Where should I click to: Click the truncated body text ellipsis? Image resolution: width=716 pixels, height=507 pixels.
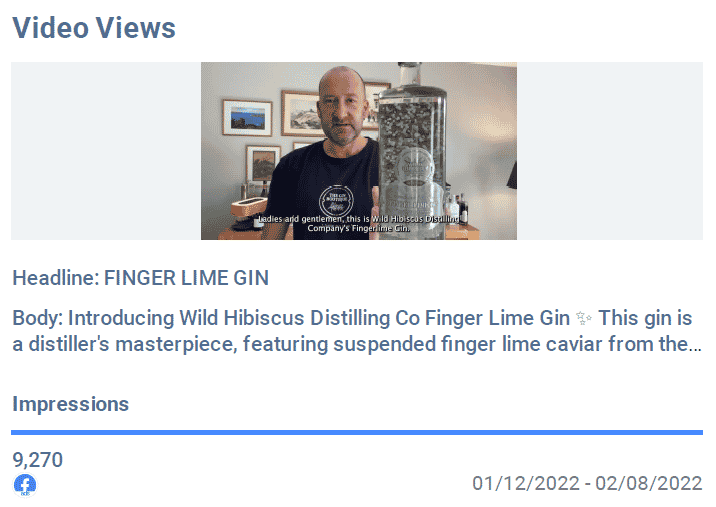(695, 347)
